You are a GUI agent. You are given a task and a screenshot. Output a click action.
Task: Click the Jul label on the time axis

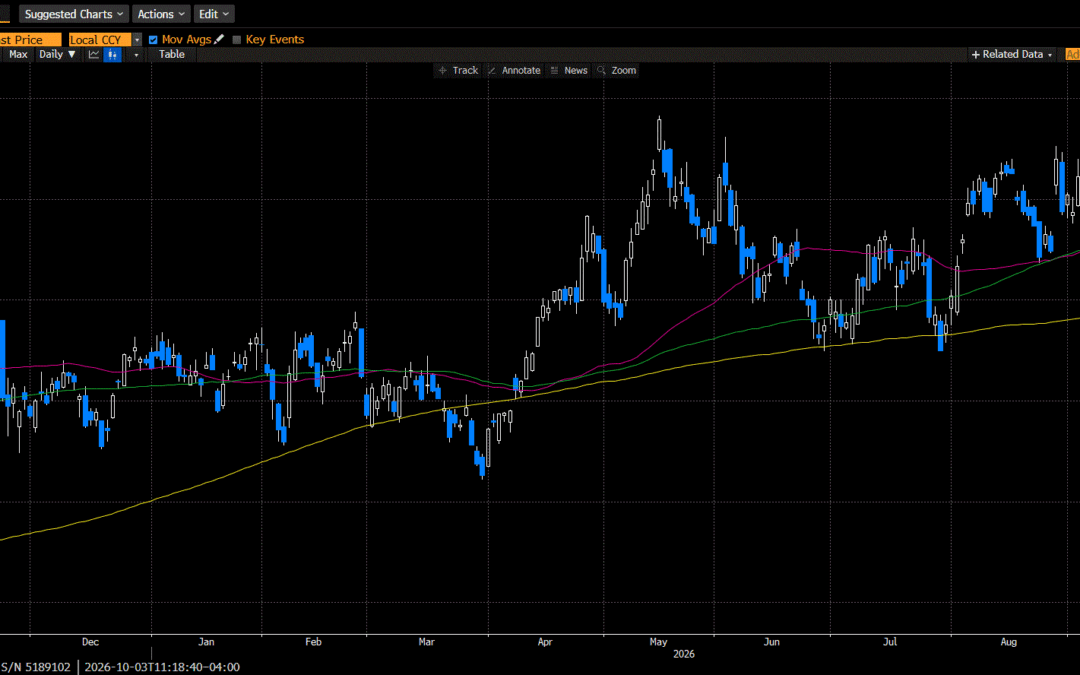tap(890, 642)
